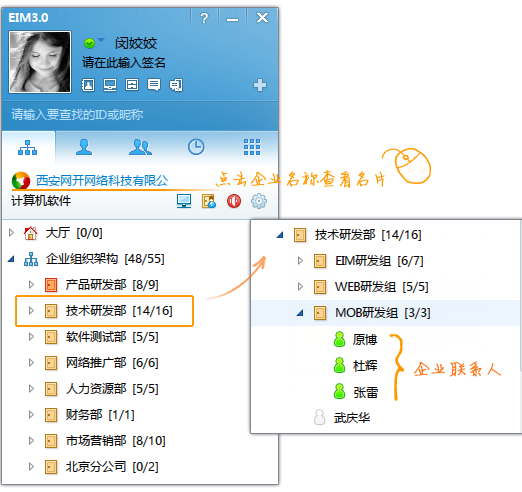Select 北京分公司 [0/2] row text
The width and height of the screenshot is (522, 492).
pyautogui.click(x=112, y=467)
